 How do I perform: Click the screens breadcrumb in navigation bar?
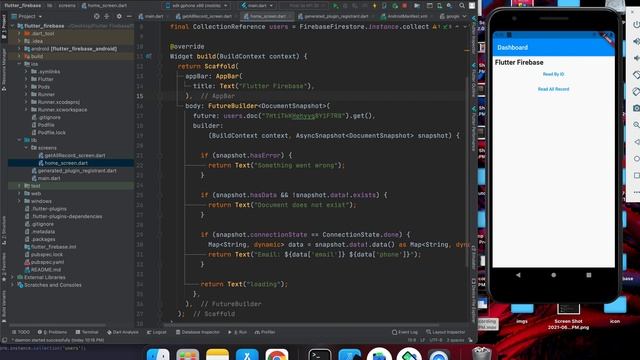pos(67,6)
